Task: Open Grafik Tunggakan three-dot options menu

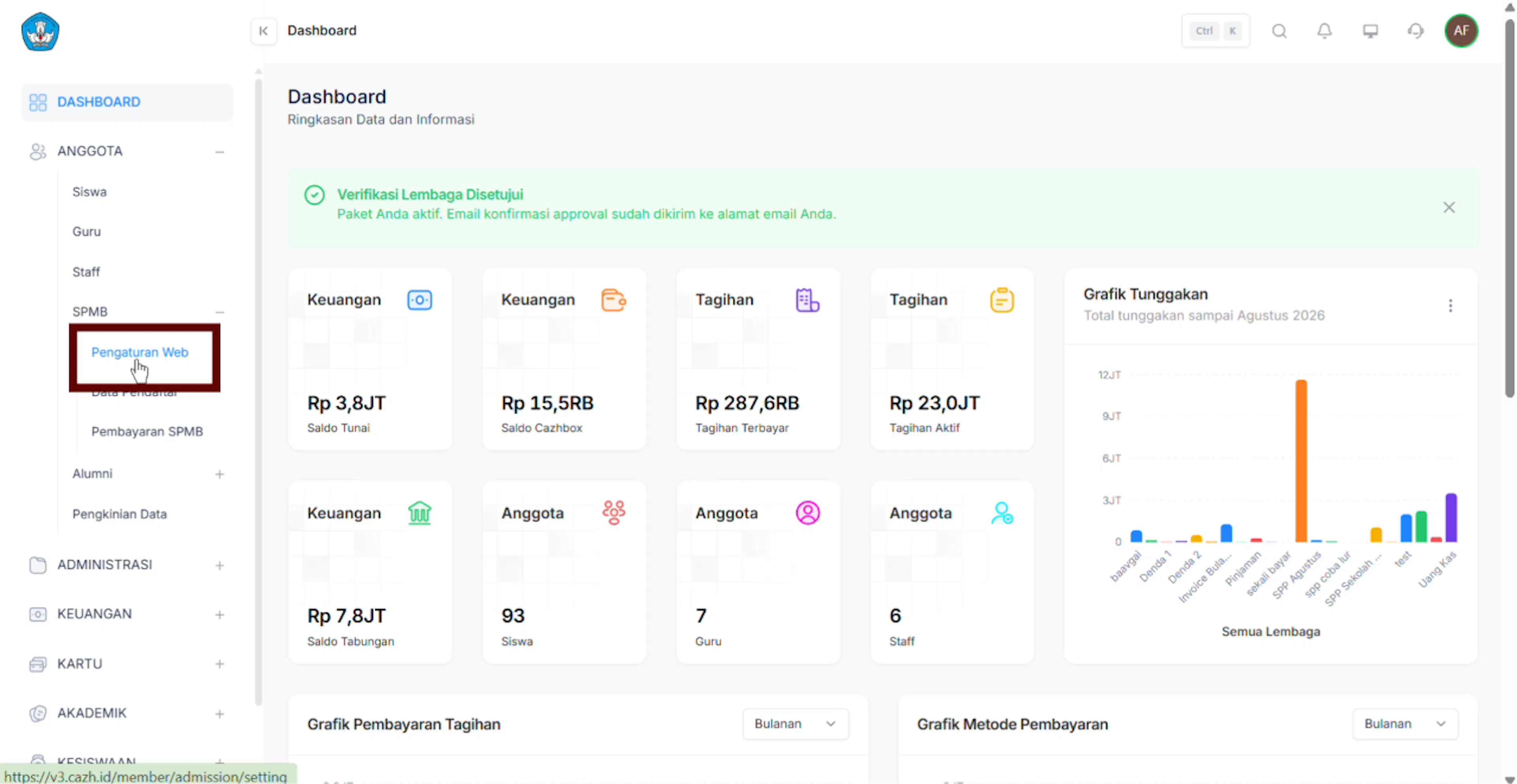Action: tap(1451, 305)
